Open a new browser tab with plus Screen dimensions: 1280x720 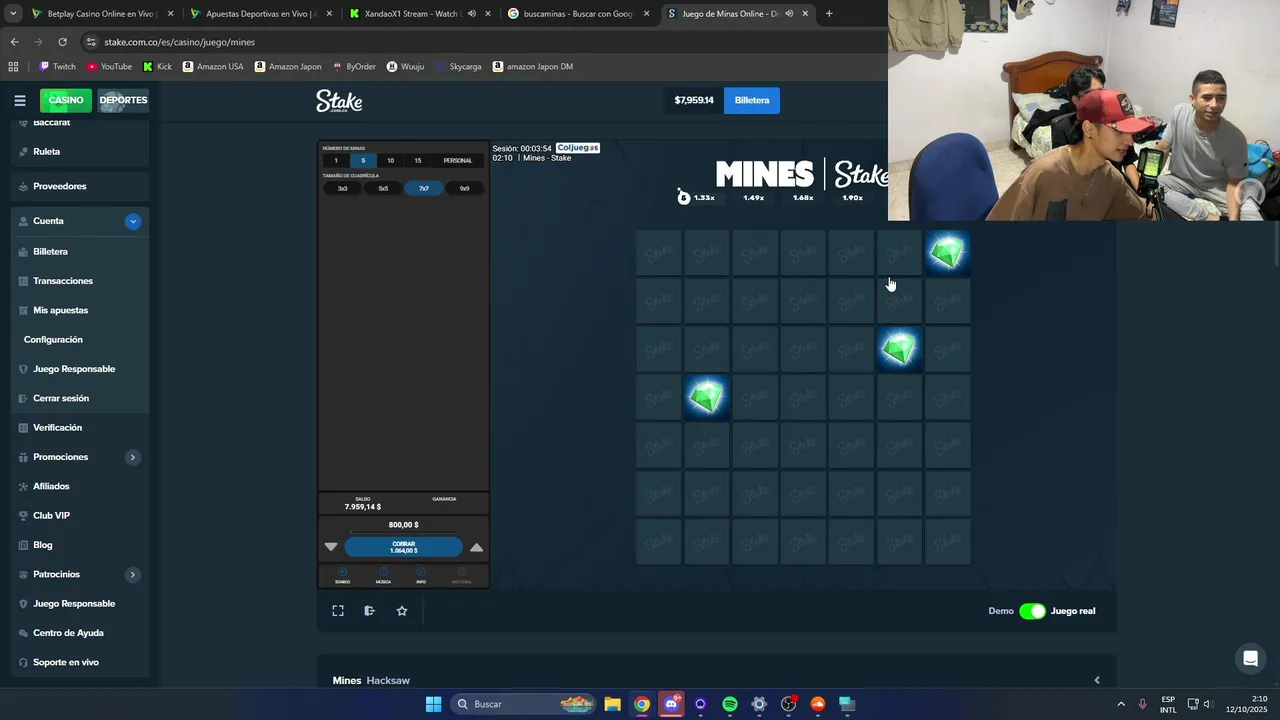(x=829, y=14)
